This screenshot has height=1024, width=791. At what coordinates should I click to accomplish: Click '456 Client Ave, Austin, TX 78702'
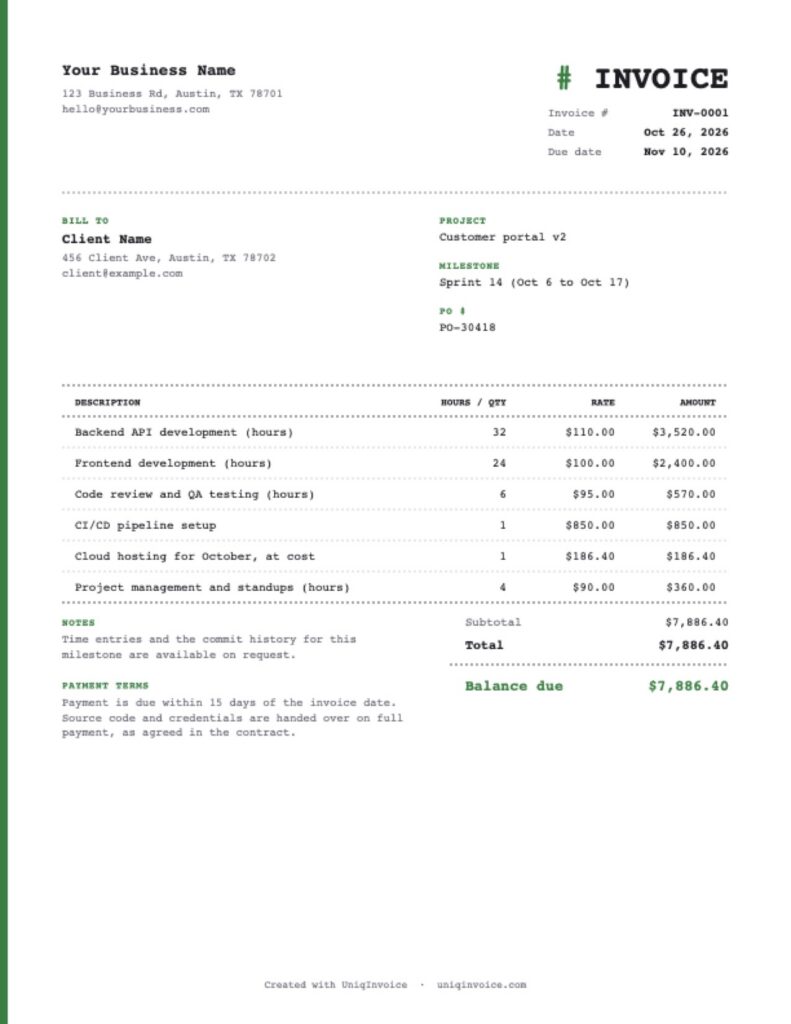click(169, 258)
